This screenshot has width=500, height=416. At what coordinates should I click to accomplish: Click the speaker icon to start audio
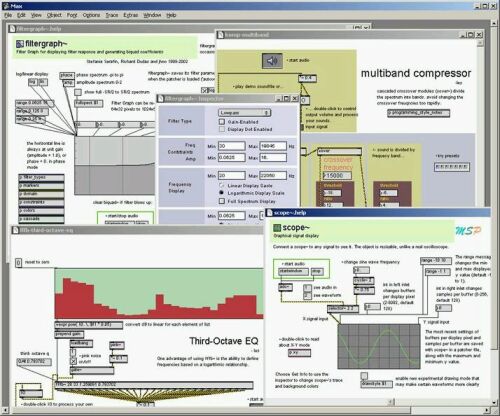coord(272,61)
